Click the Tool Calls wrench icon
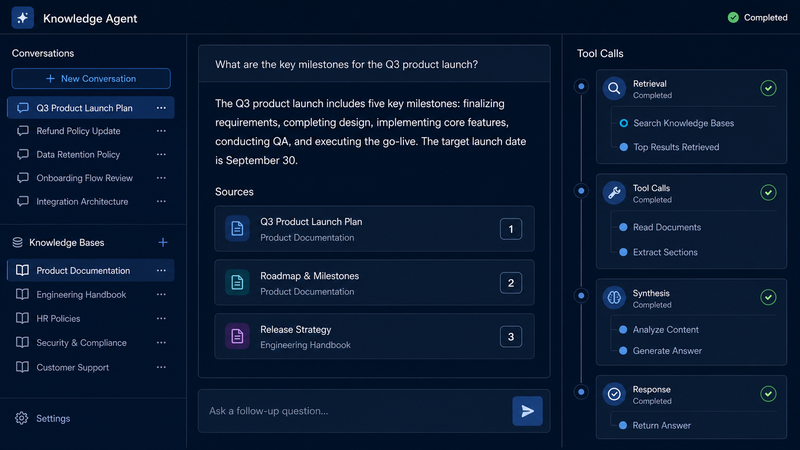The image size is (800, 450). coord(614,193)
